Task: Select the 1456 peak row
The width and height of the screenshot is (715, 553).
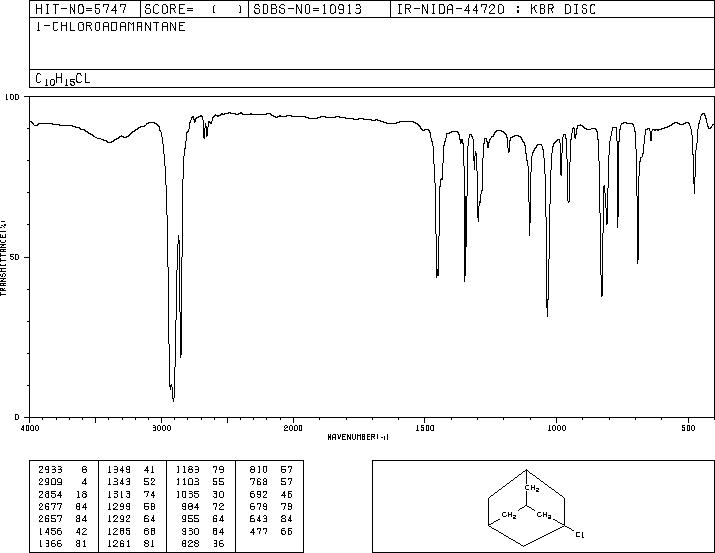Action: click(63, 532)
